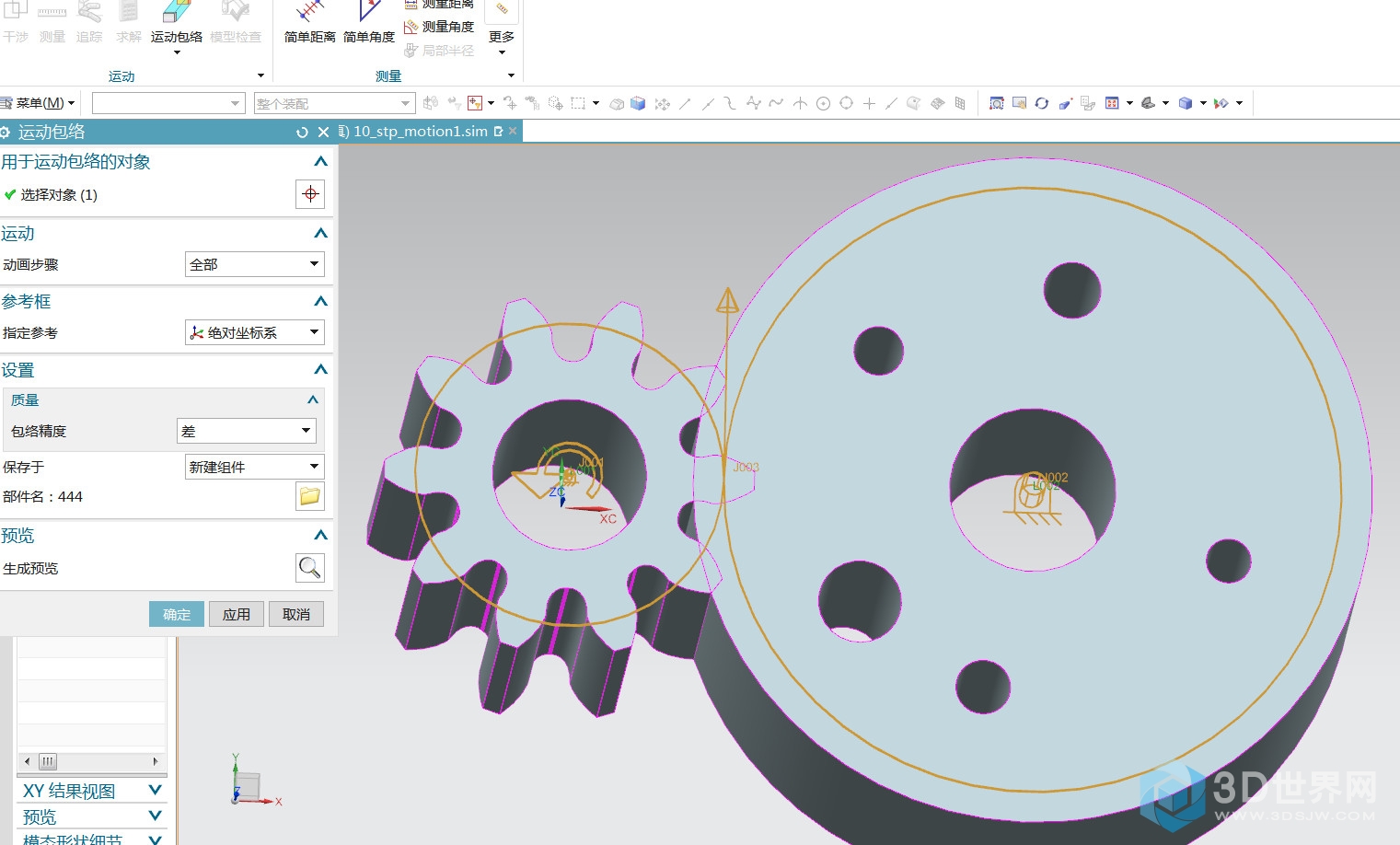Click the generate preview magnifier icon

pyautogui.click(x=310, y=568)
